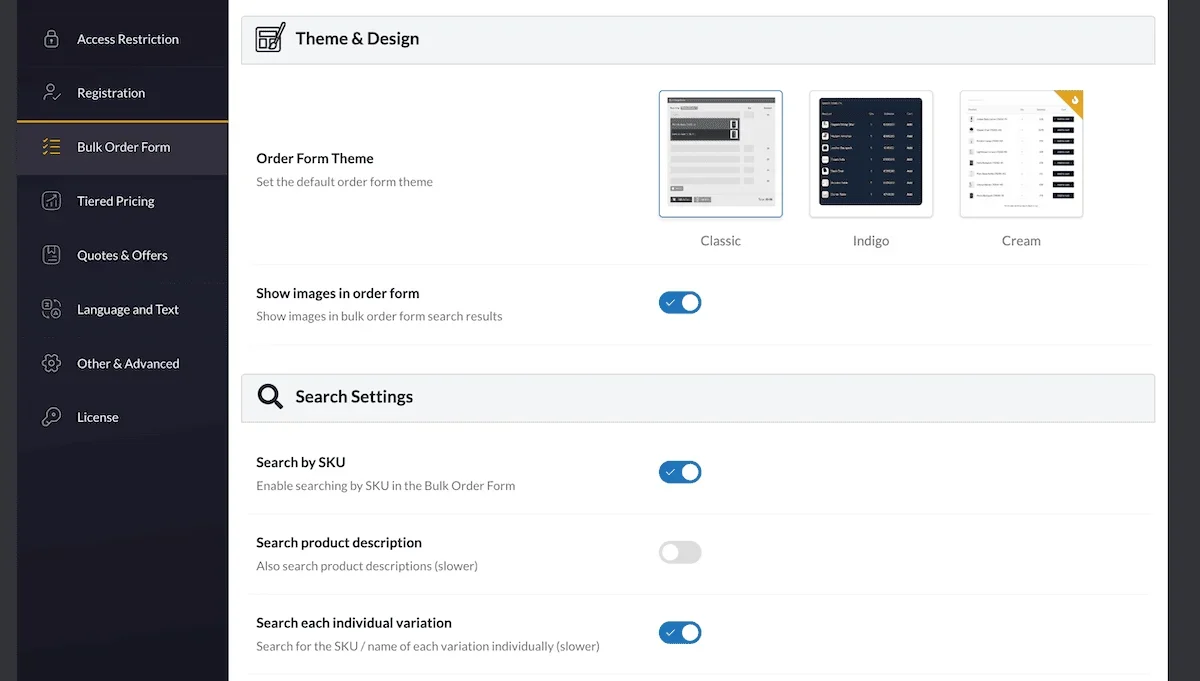This screenshot has width=1200, height=681.
Task: Click the document icon beside Quotes & Offers
Action: click(x=50, y=255)
